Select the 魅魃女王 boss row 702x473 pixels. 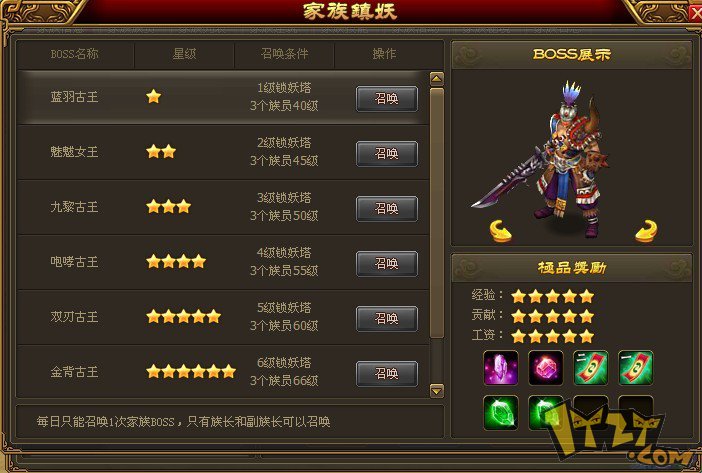[223, 152]
